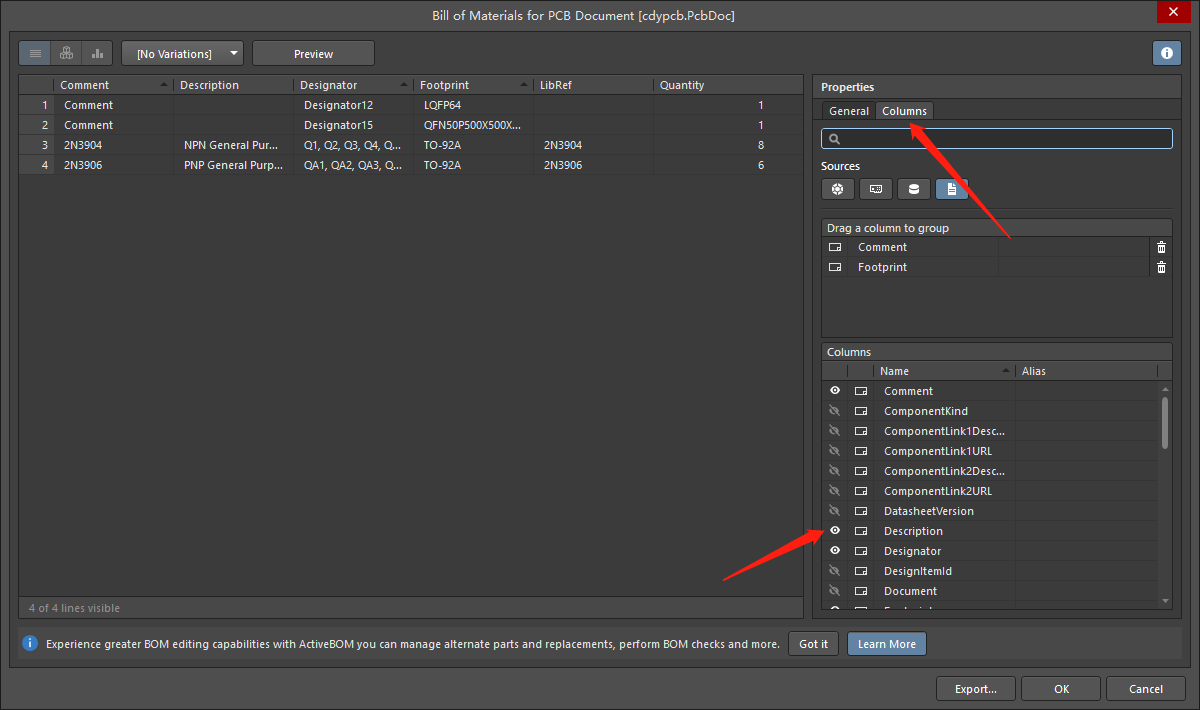Viewport: 1200px width, 710px height.
Task: Confirm with the OK button
Action: tap(1061, 688)
